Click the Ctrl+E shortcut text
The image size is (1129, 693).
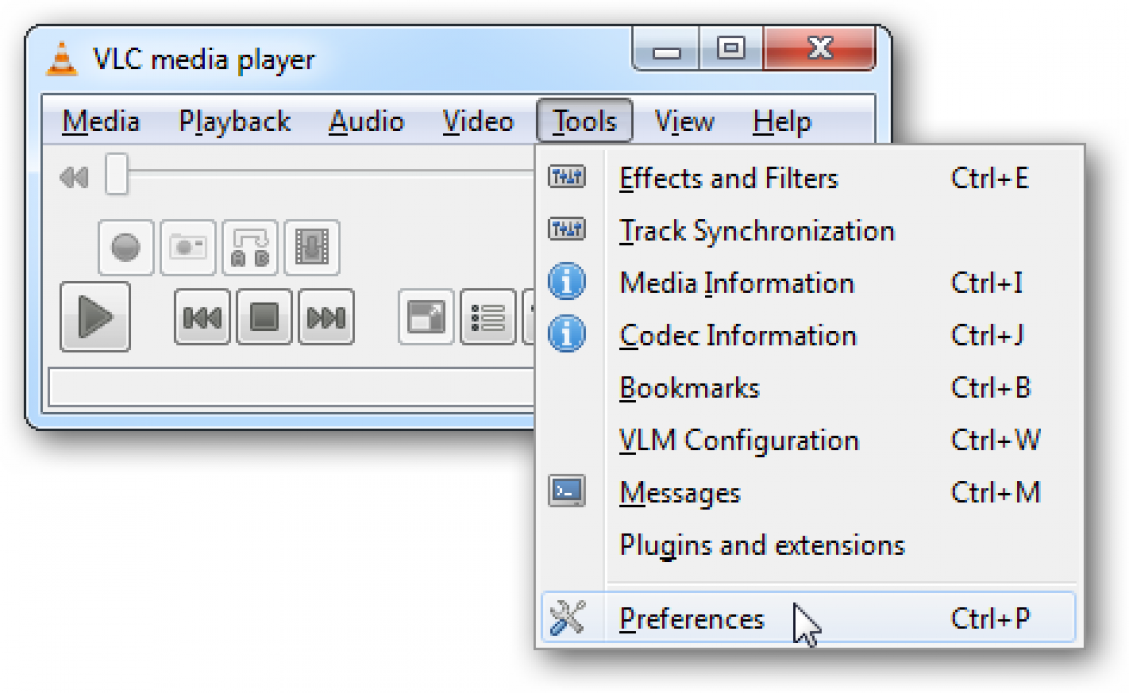(x=989, y=178)
